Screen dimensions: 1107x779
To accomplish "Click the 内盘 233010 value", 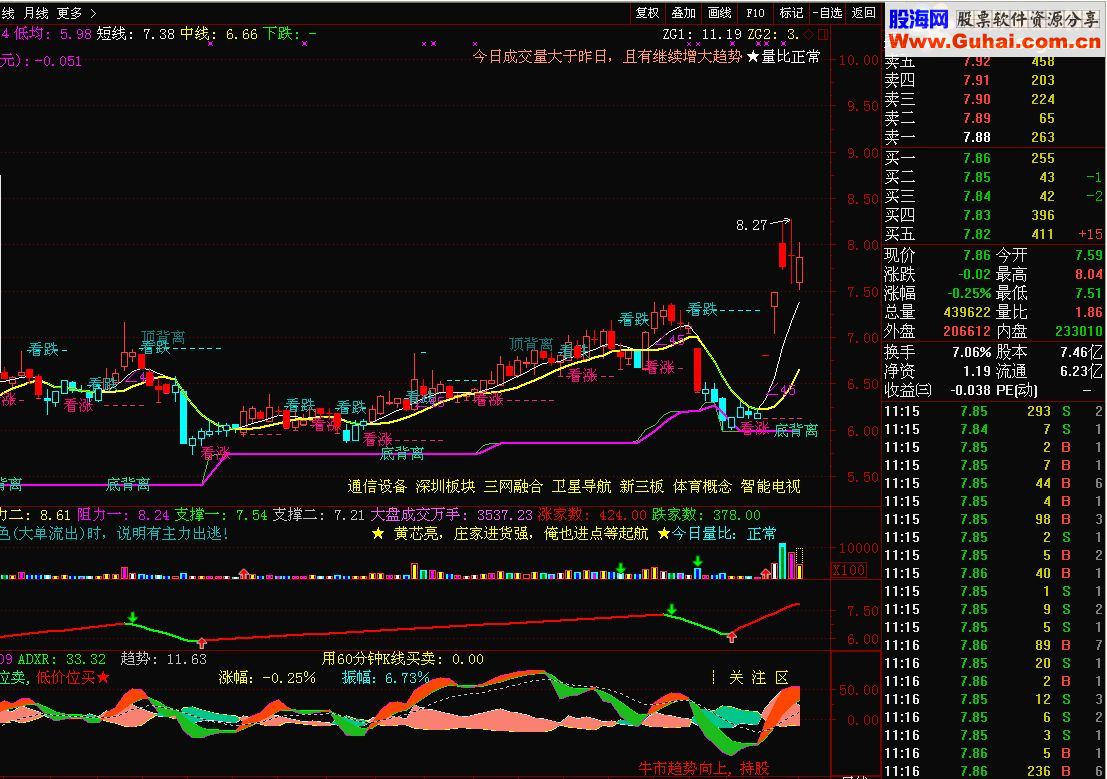I will point(1079,331).
